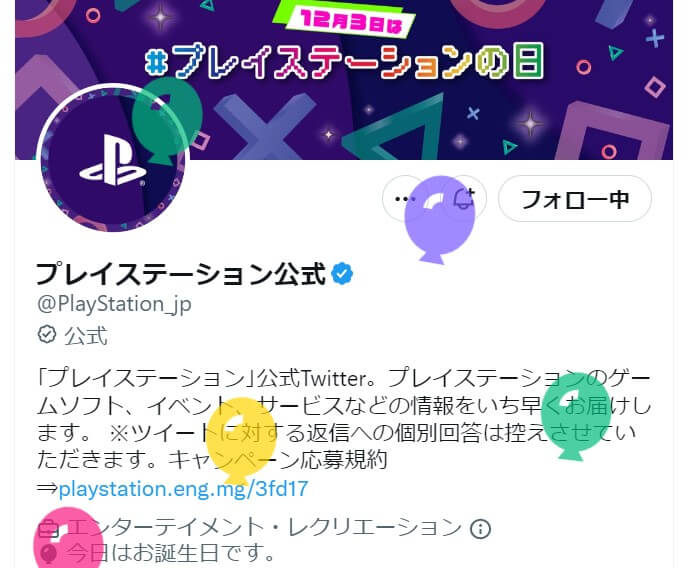Open the playstation.eng.mg/3fd17 link

[x=183, y=489]
